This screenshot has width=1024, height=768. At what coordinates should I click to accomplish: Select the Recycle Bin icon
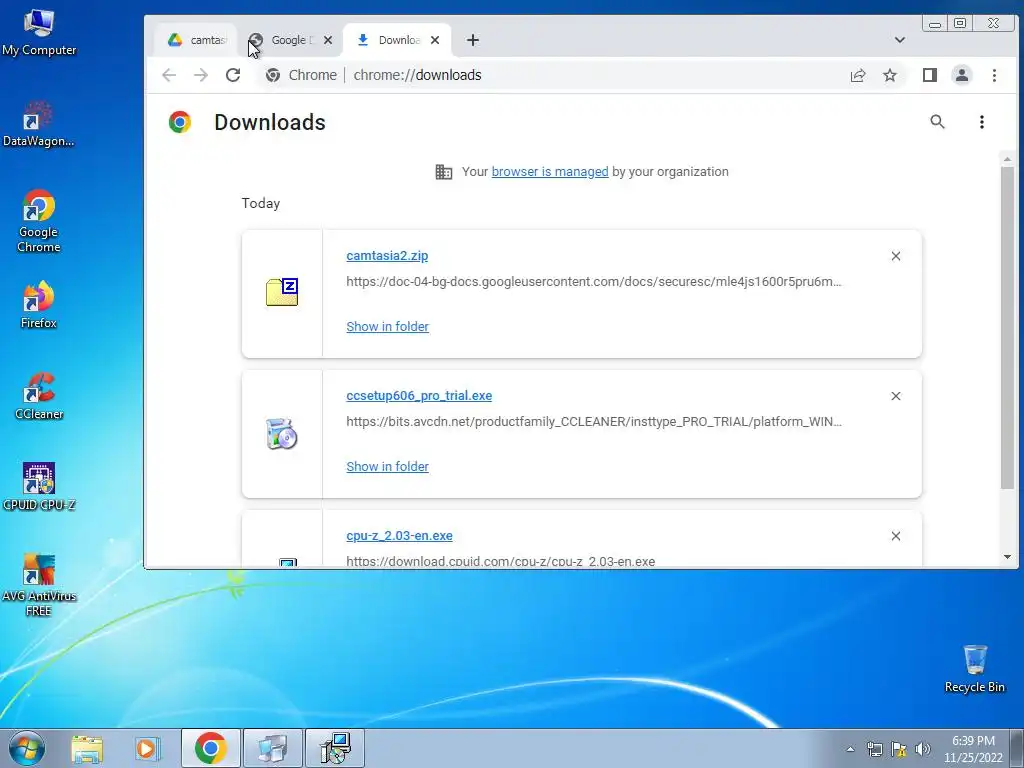[974, 669]
